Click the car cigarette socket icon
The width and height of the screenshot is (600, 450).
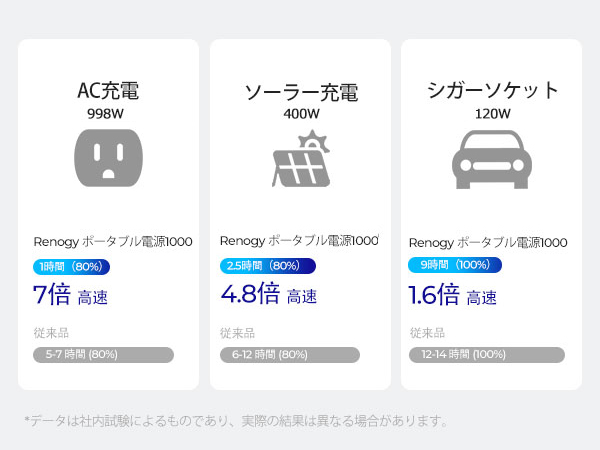coord(491,163)
